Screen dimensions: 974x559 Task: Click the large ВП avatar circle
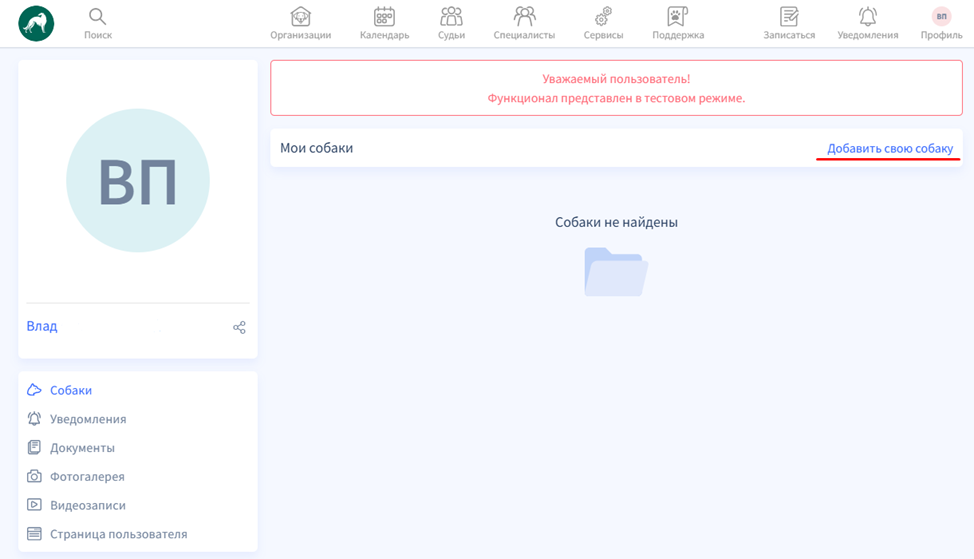coord(138,181)
